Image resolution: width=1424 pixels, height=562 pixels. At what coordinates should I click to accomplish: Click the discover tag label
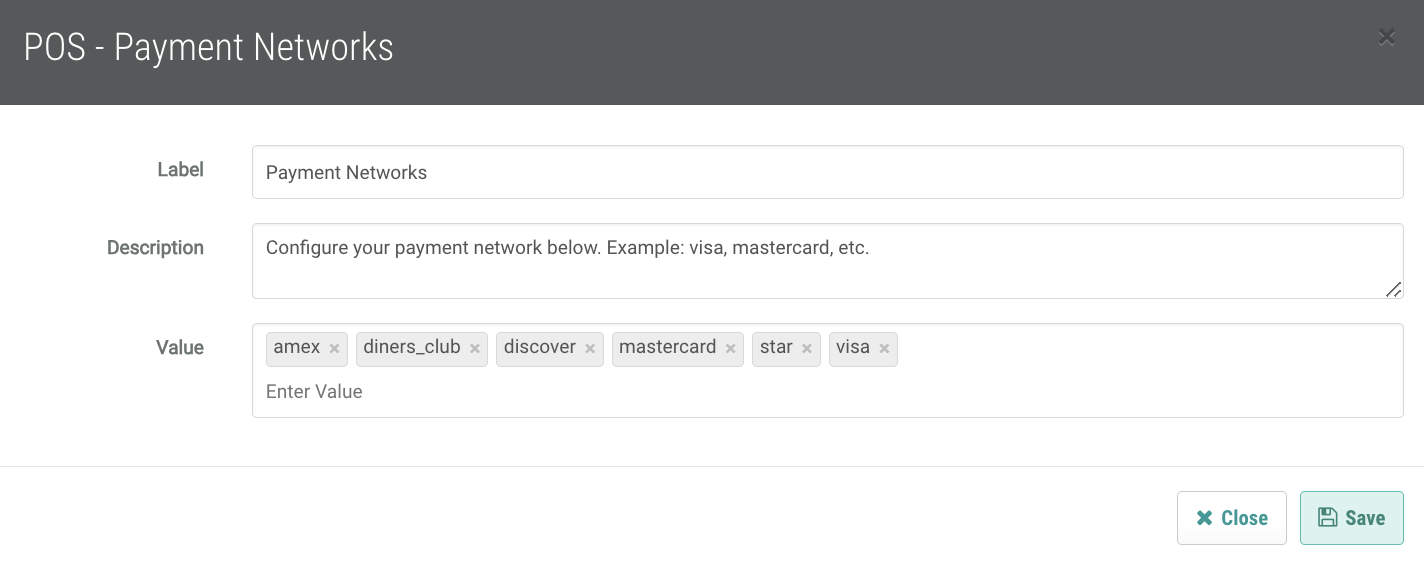pyautogui.click(x=540, y=348)
